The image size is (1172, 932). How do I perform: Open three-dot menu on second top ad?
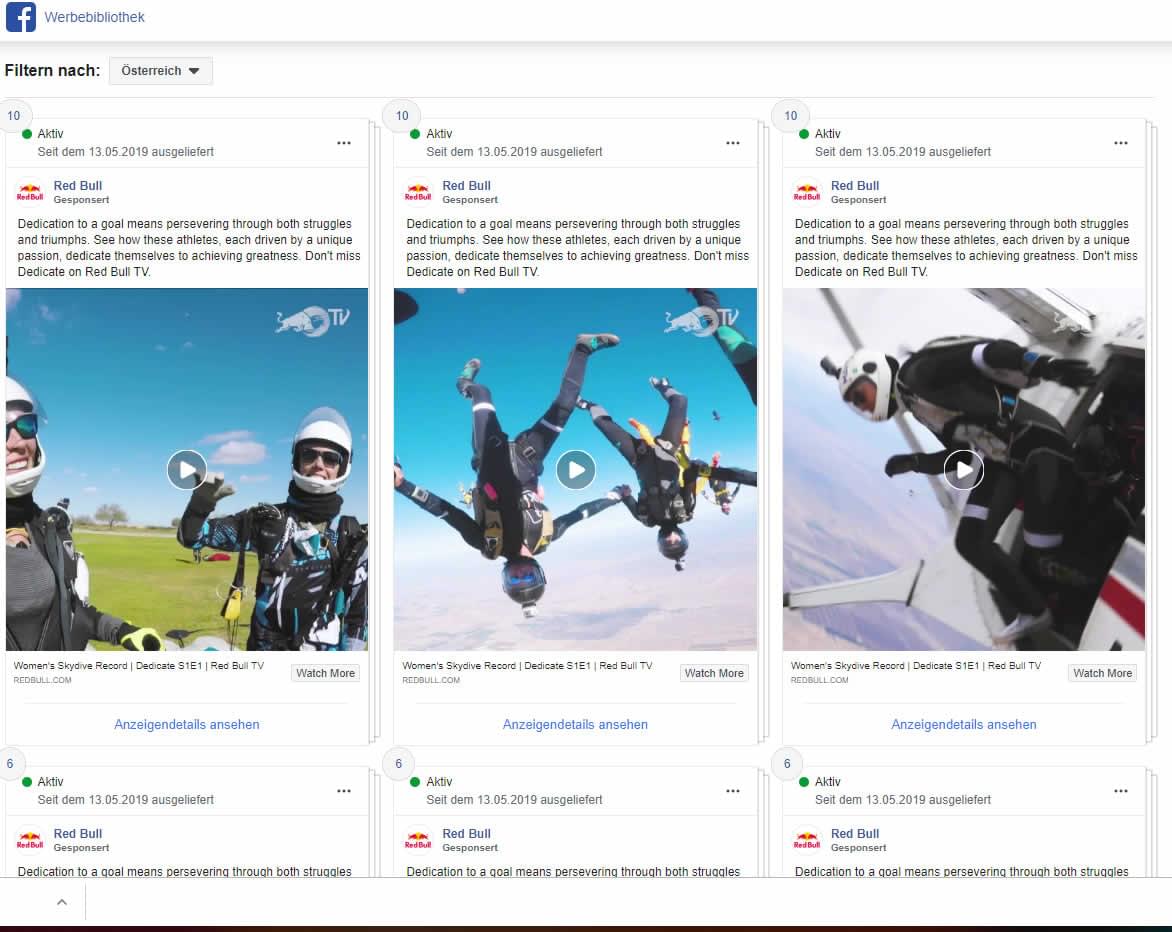tap(732, 143)
